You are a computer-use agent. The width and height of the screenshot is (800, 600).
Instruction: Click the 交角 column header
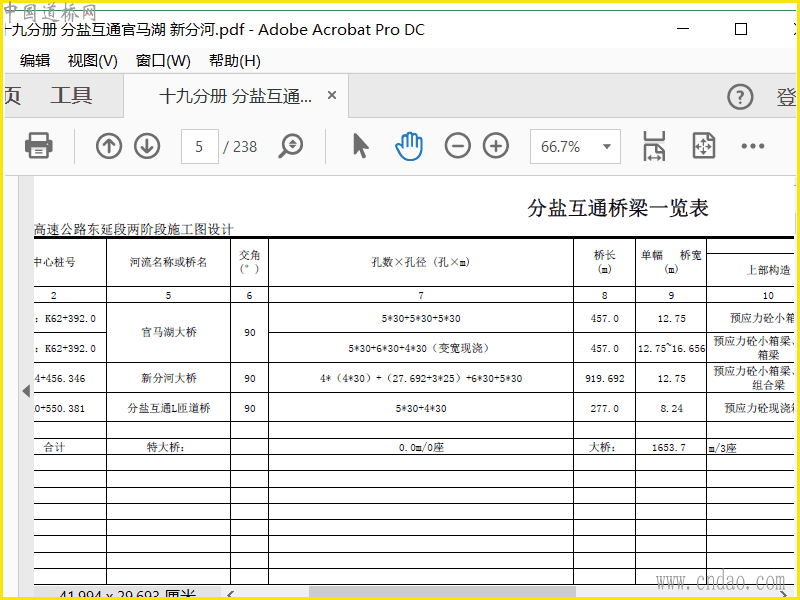pos(249,261)
